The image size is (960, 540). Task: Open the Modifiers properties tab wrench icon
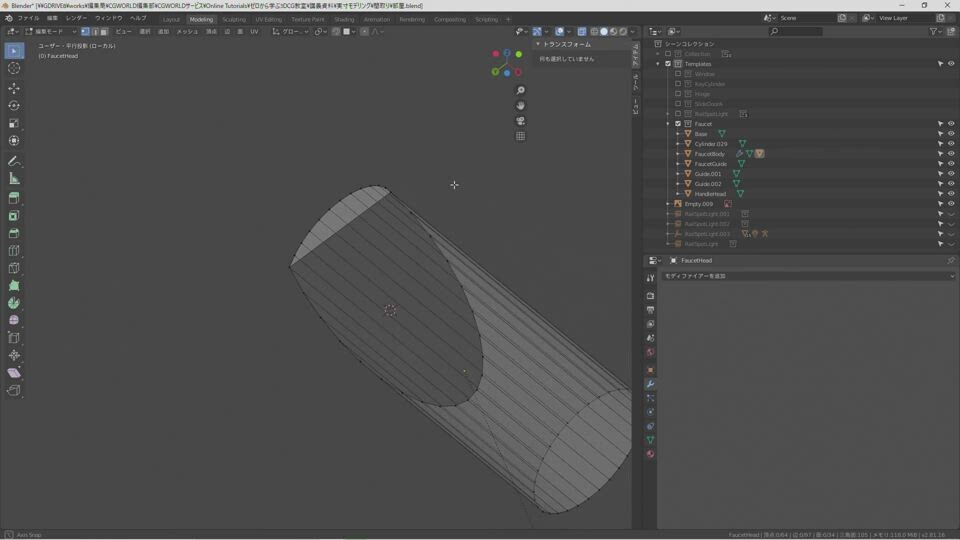[650, 384]
